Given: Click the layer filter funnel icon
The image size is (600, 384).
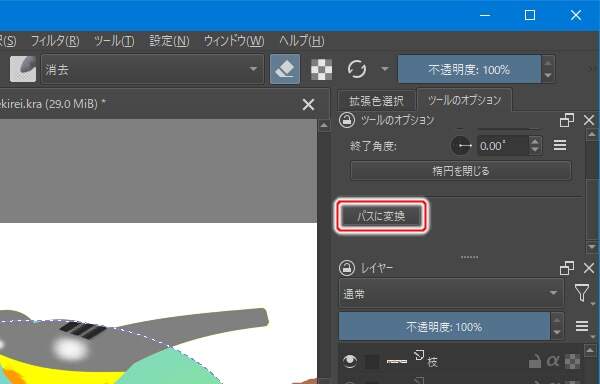Looking at the screenshot, I should pyautogui.click(x=582, y=293).
